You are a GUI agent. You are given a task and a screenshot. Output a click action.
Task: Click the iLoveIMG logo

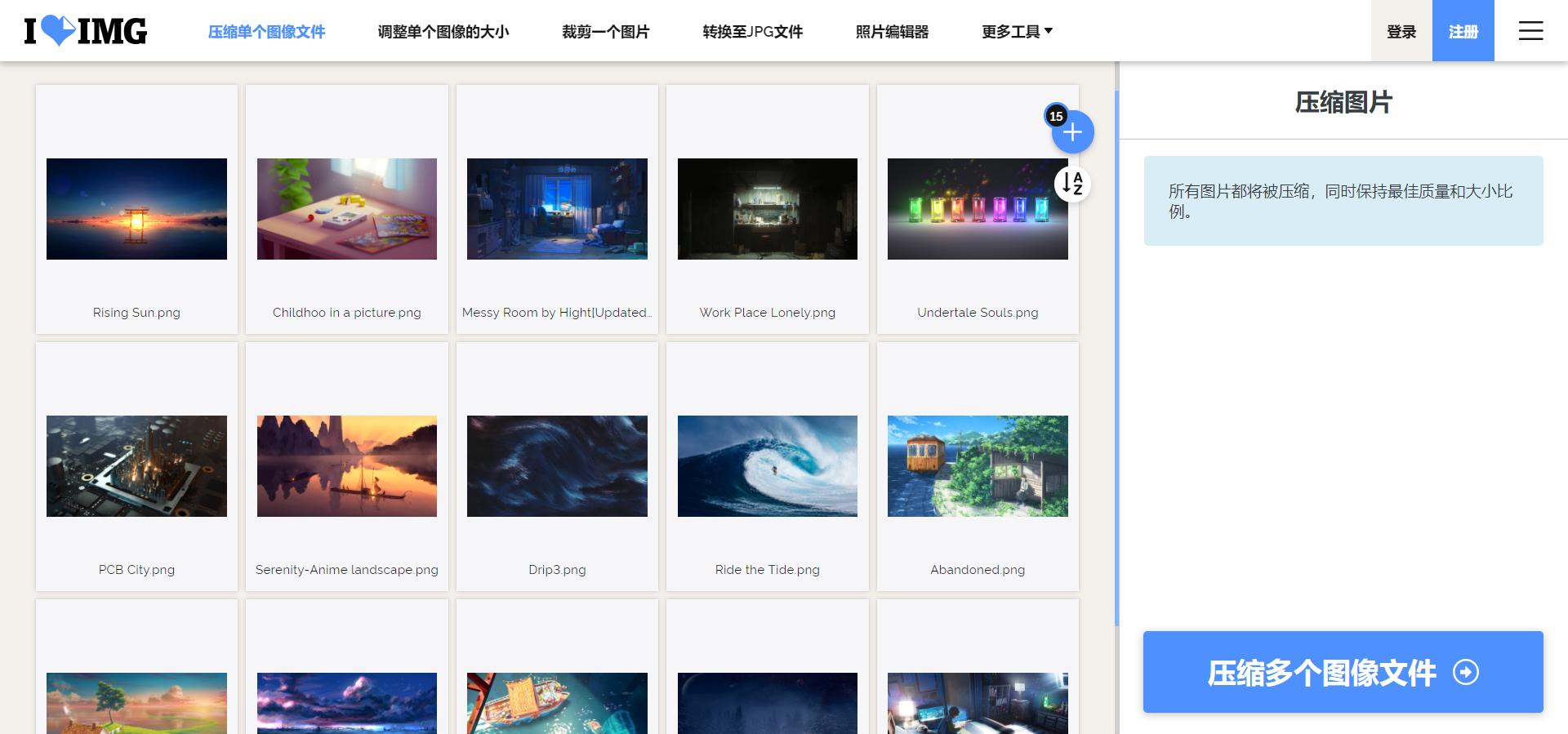[86, 31]
